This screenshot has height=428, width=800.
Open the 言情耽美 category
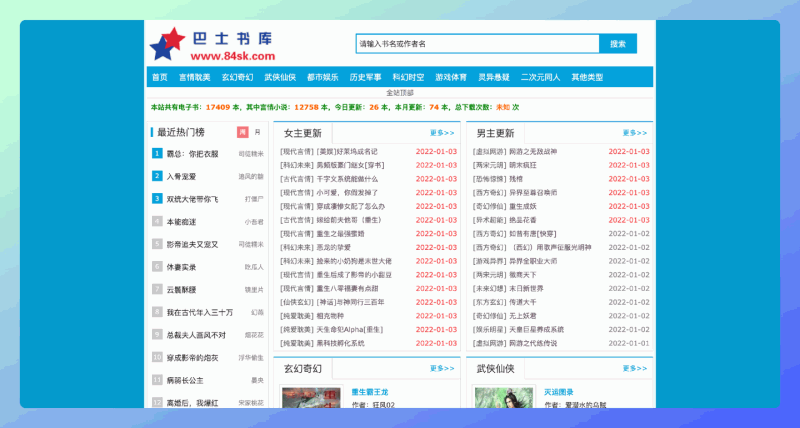tap(194, 77)
